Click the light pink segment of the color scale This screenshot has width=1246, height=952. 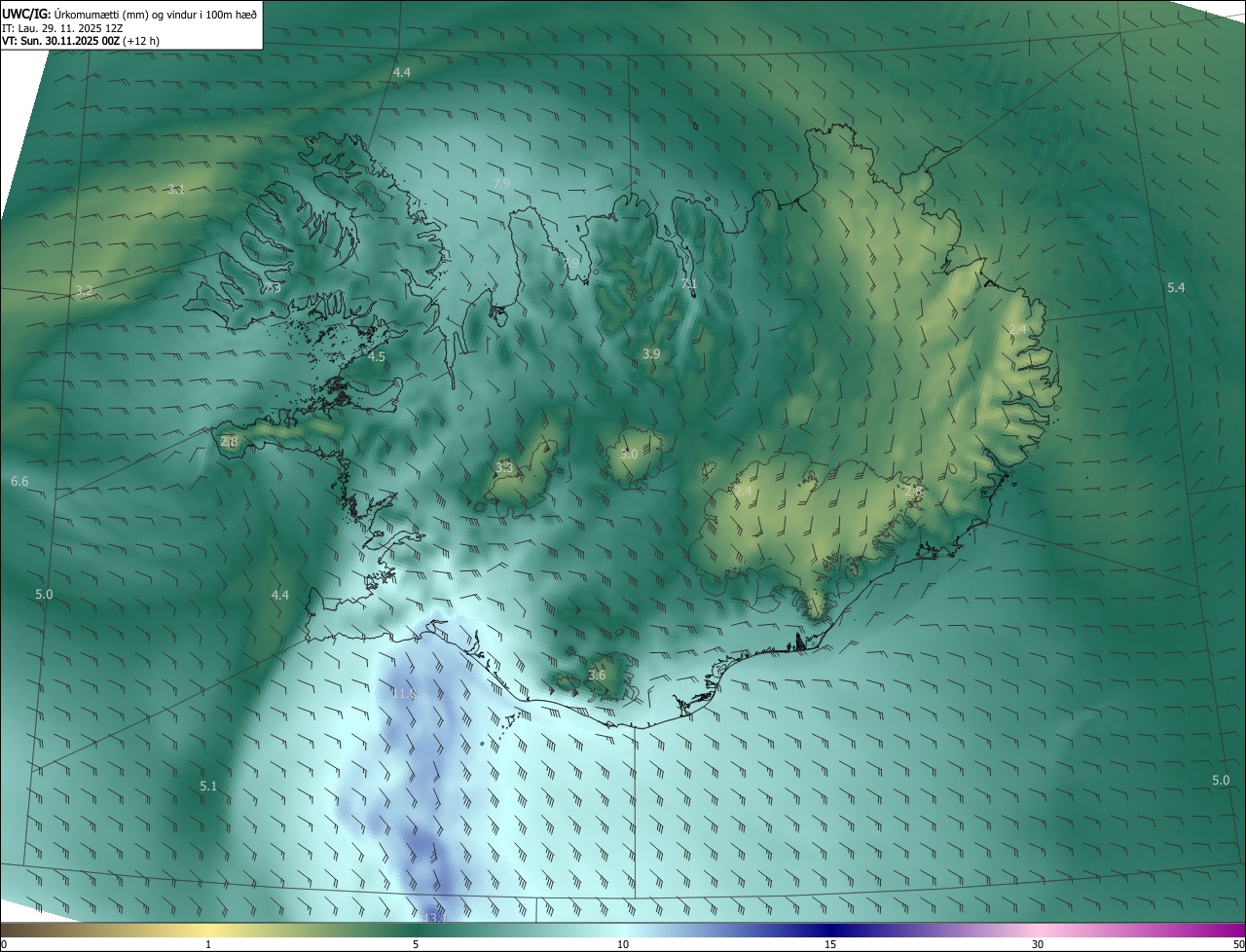1038,931
